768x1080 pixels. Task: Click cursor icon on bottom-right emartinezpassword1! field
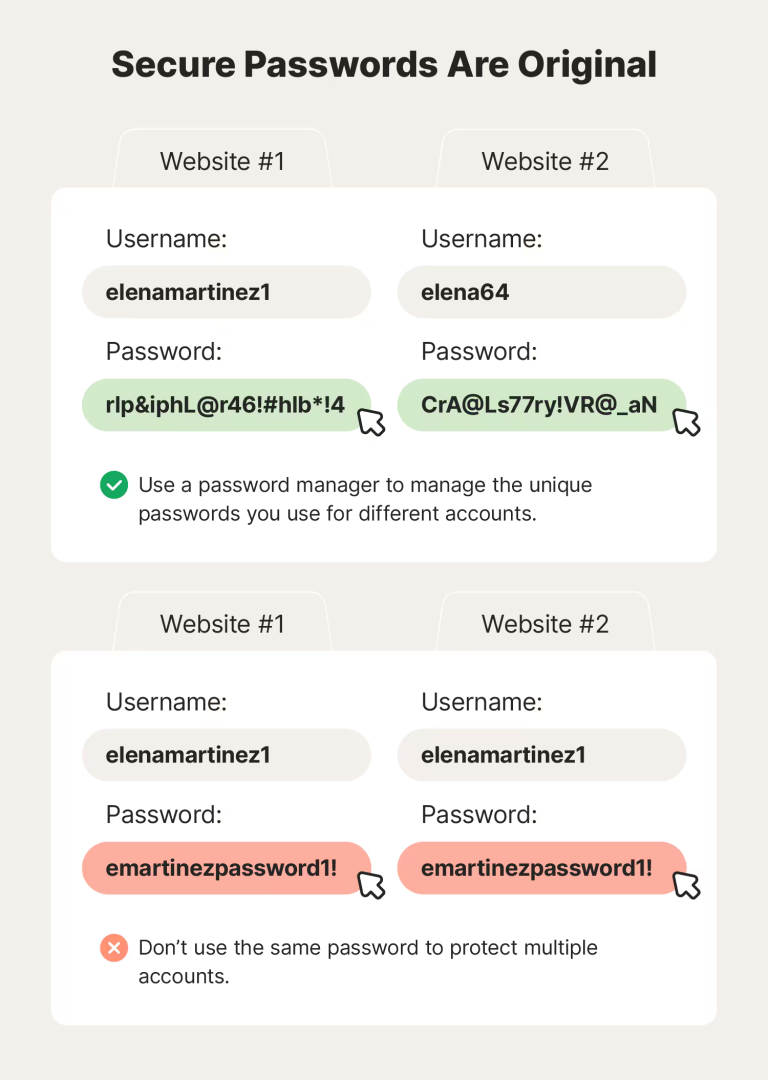[687, 885]
